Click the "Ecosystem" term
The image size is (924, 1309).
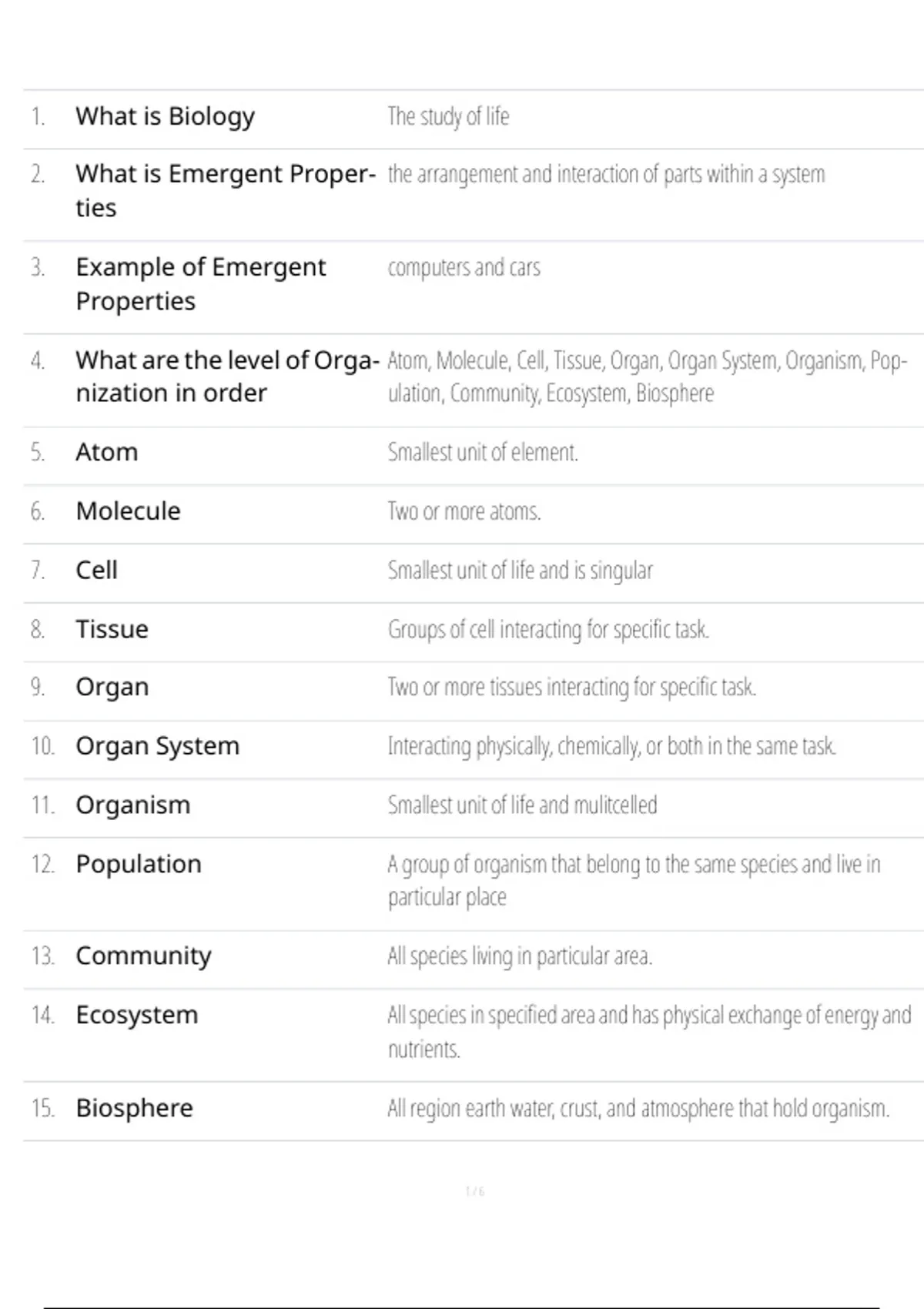coord(137,1015)
